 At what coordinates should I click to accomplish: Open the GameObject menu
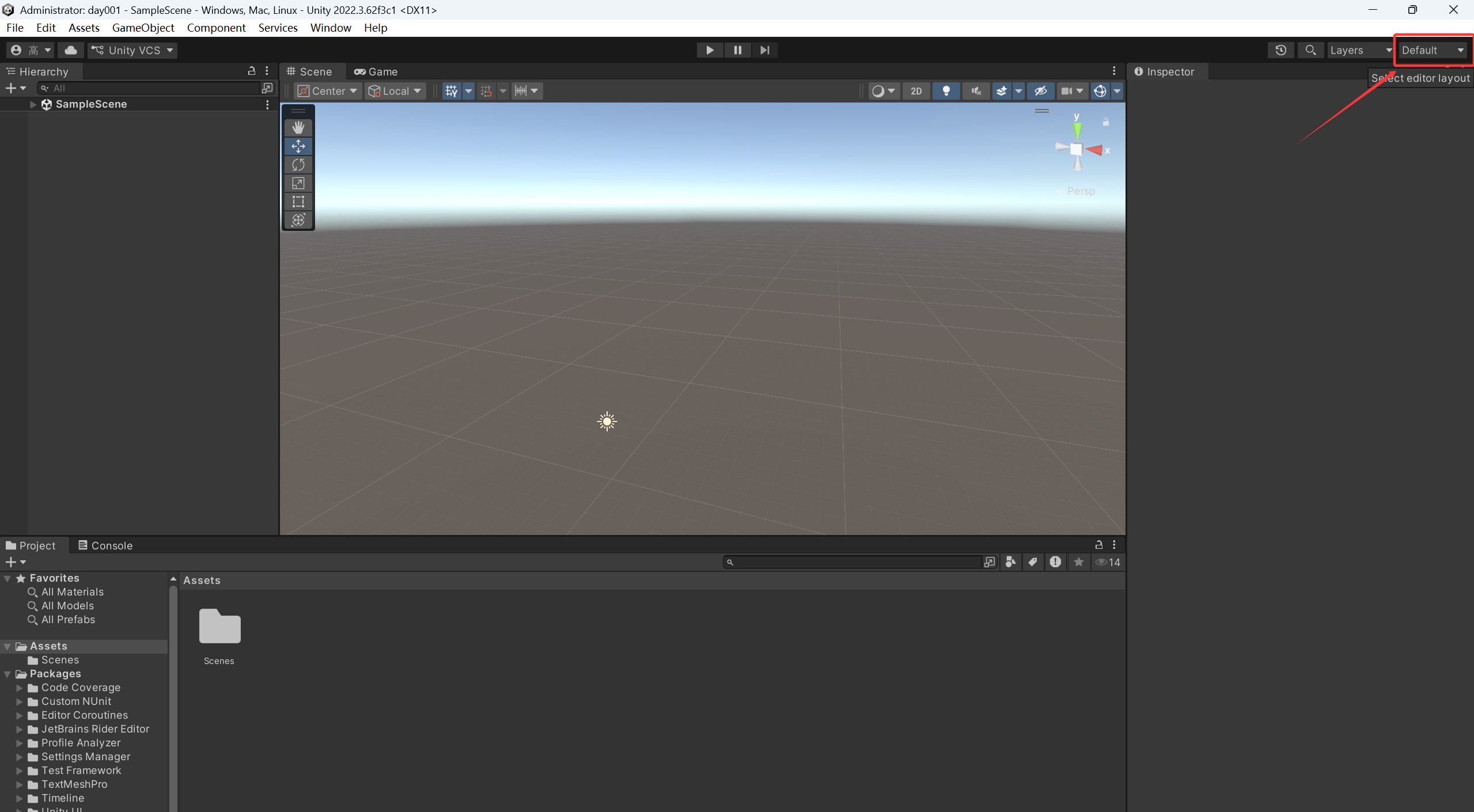pos(143,28)
